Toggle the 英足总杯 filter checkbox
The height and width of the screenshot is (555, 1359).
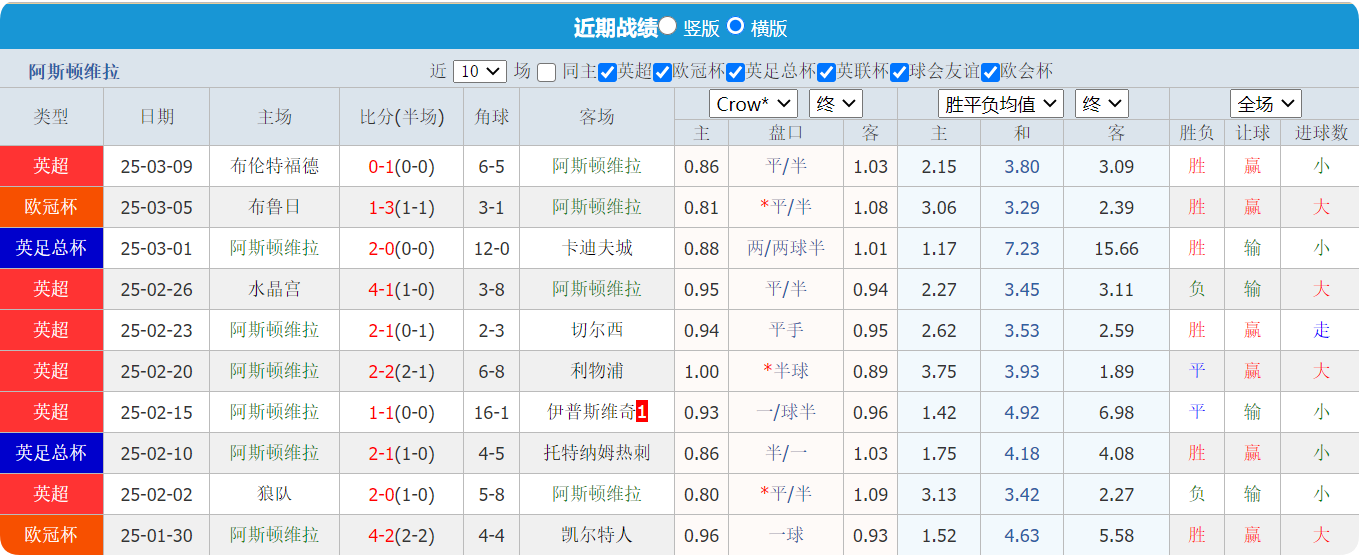(x=735, y=72)
